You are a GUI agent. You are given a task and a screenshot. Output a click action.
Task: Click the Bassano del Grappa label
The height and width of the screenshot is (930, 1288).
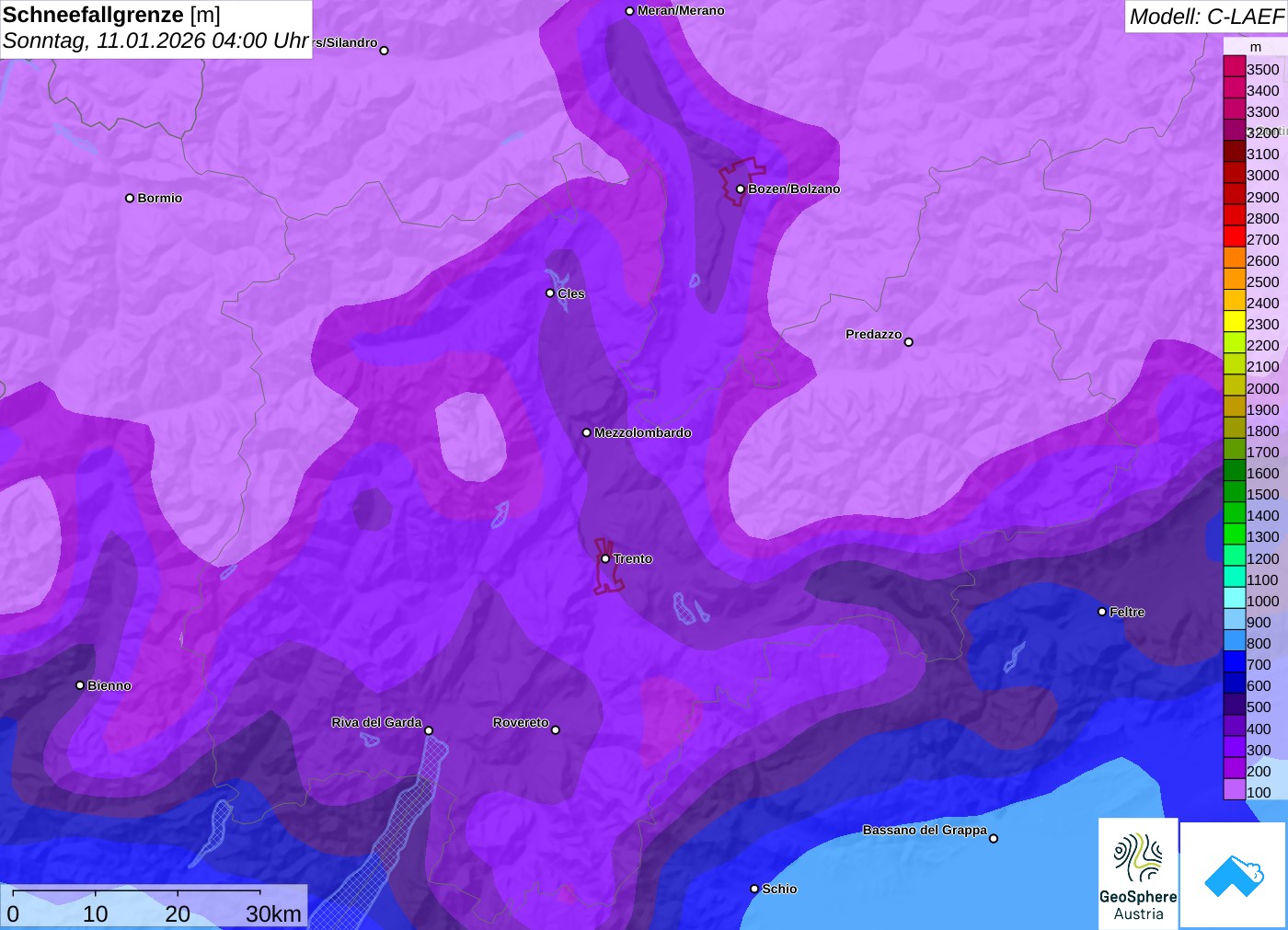925,830
